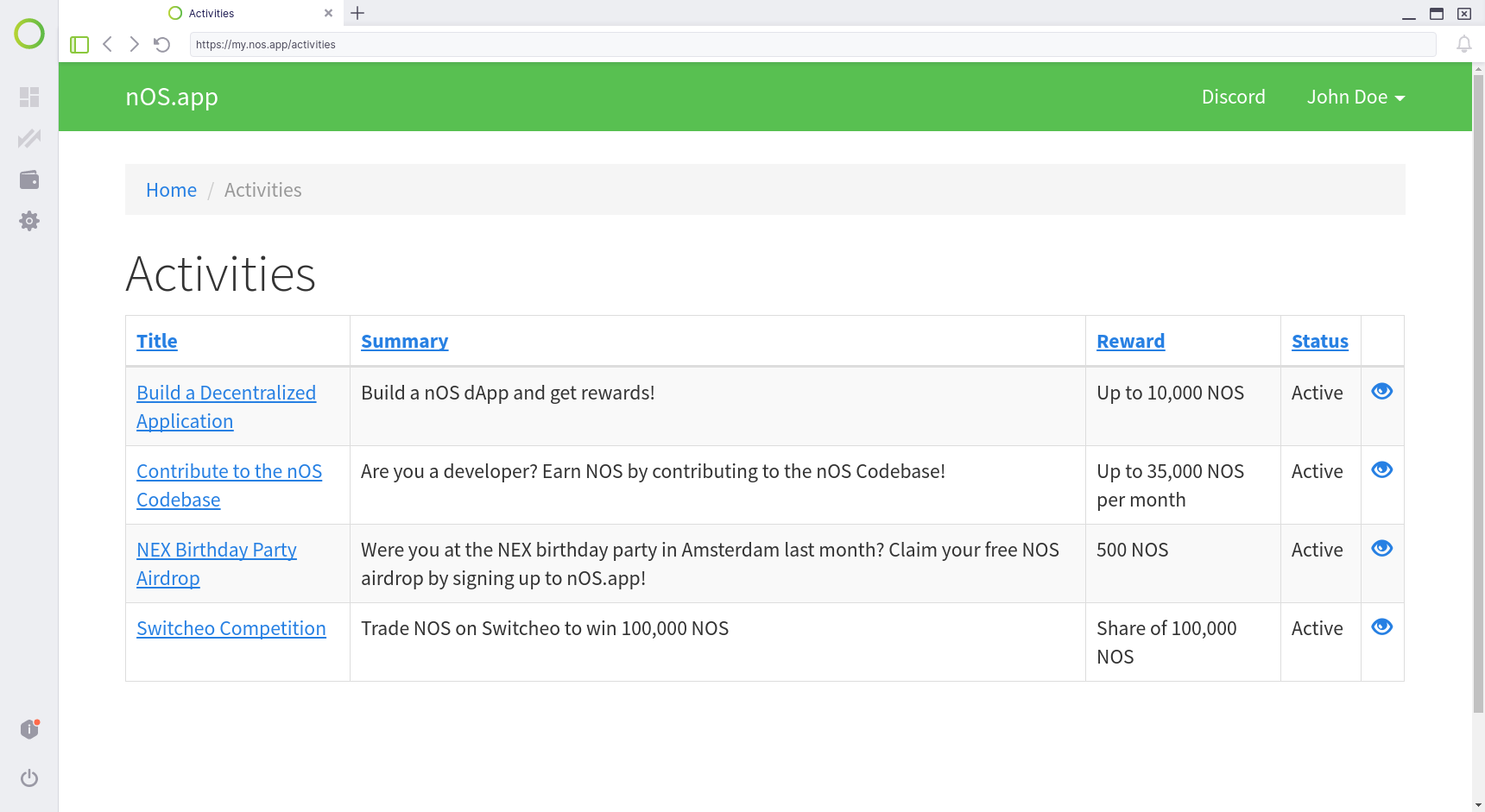Sort activities by Status column
Image resolution: width=1485 pixels, height=812 pixels.
(1319, 341)
